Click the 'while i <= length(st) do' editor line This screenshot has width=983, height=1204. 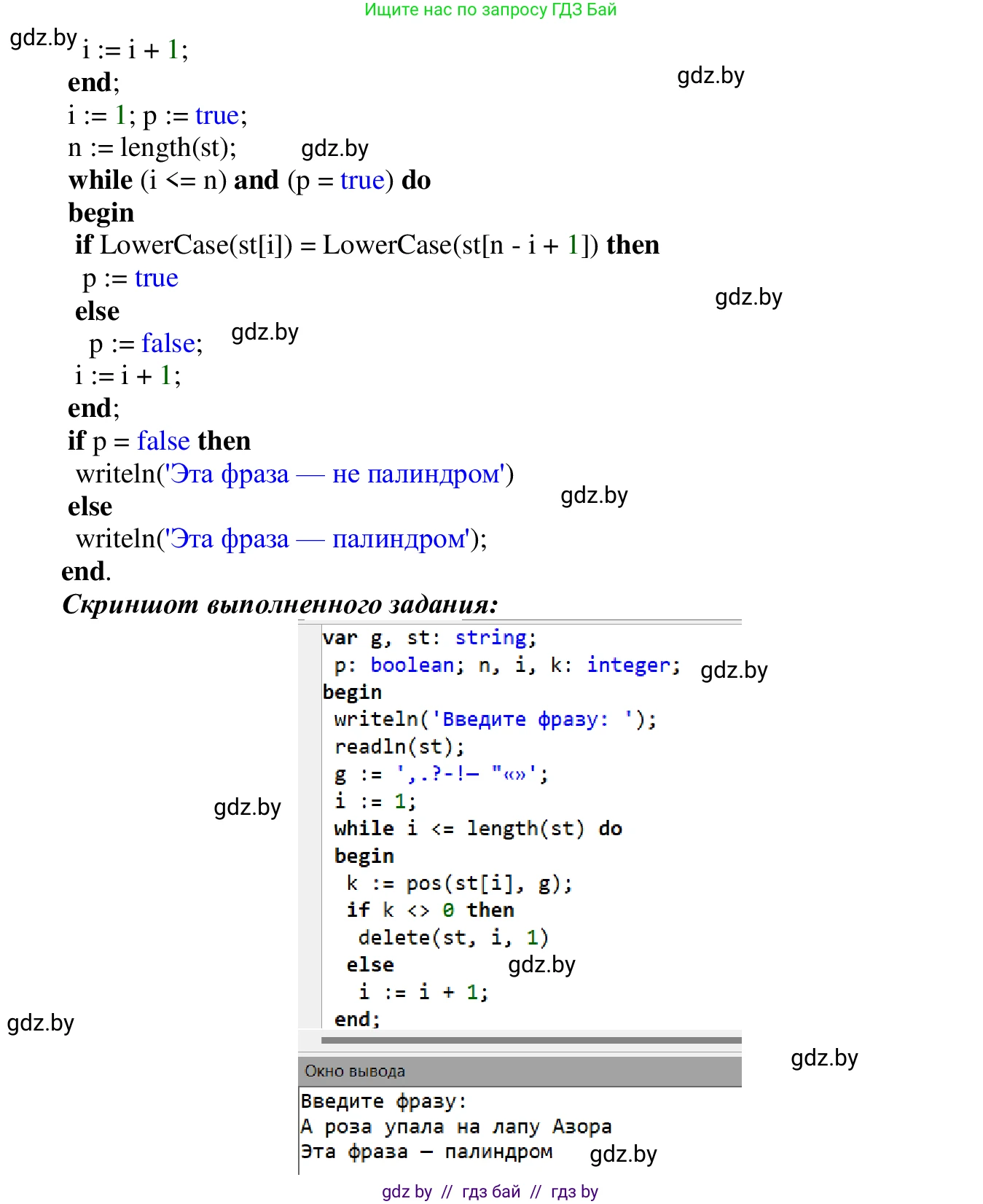pos(477,829)
